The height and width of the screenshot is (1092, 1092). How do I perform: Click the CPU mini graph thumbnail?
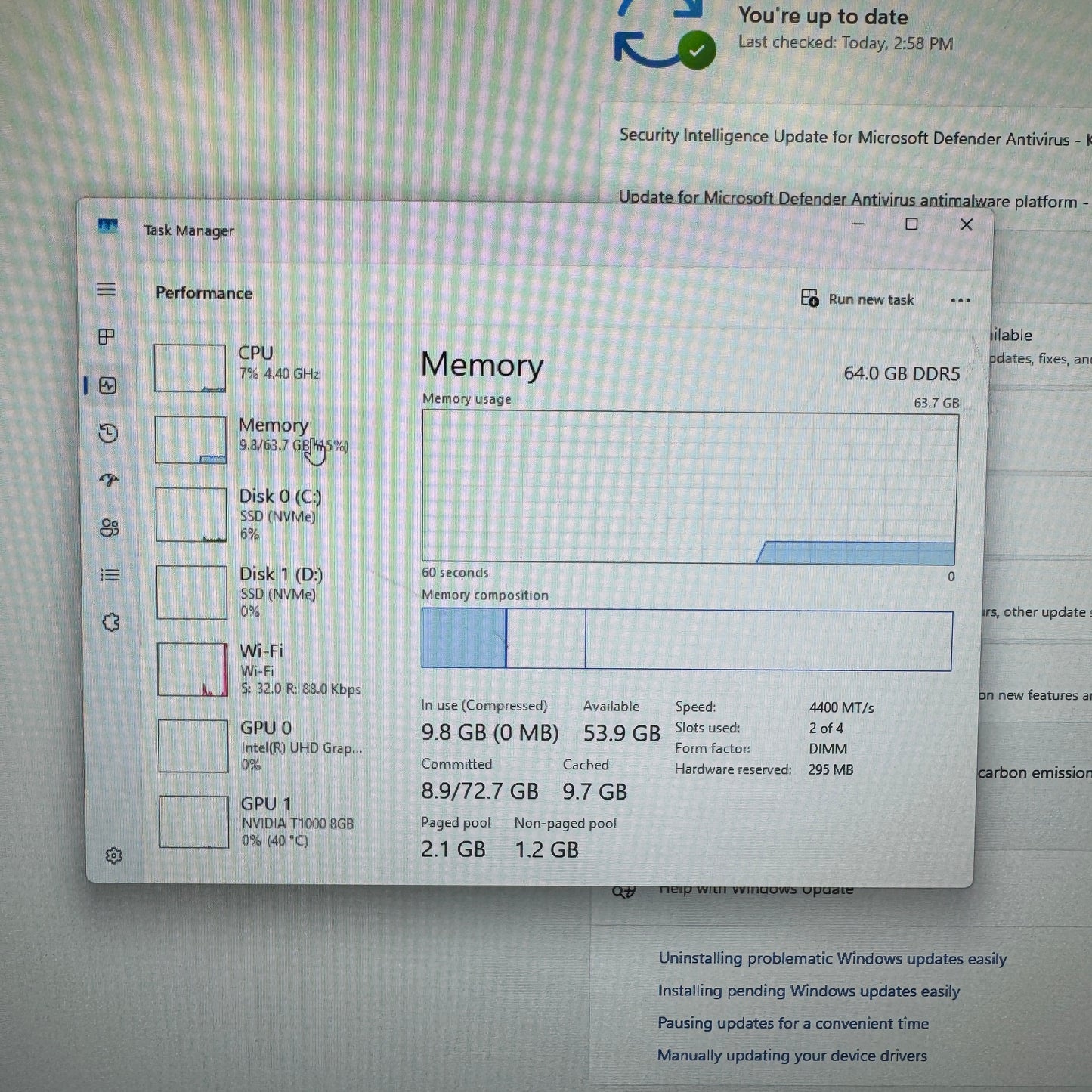click(x=190, y=368)
